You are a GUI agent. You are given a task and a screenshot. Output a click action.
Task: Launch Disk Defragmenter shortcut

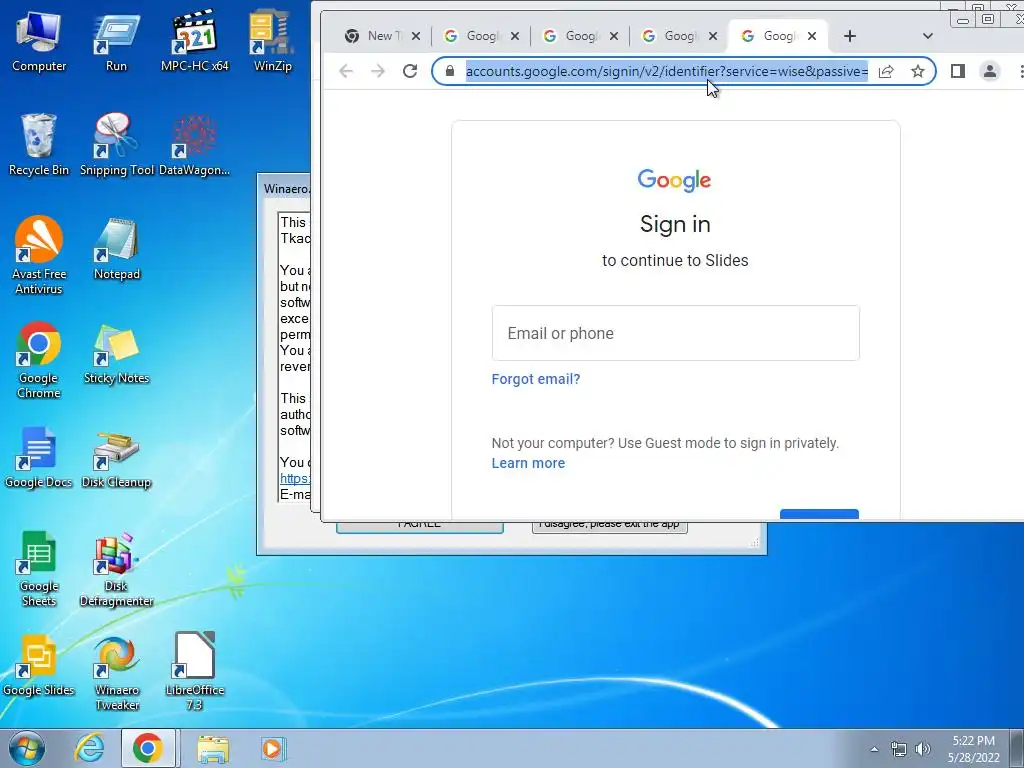coord(116,568)
